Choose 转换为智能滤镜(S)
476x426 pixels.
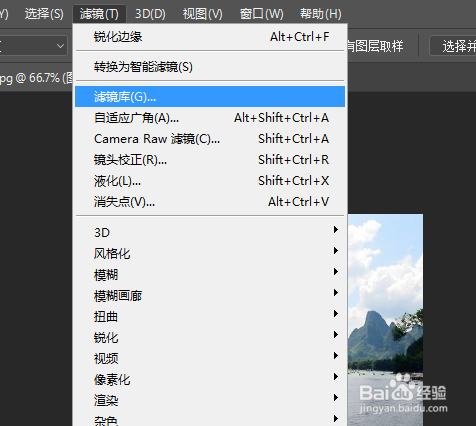pyautogui.click(x=210, y=67)
